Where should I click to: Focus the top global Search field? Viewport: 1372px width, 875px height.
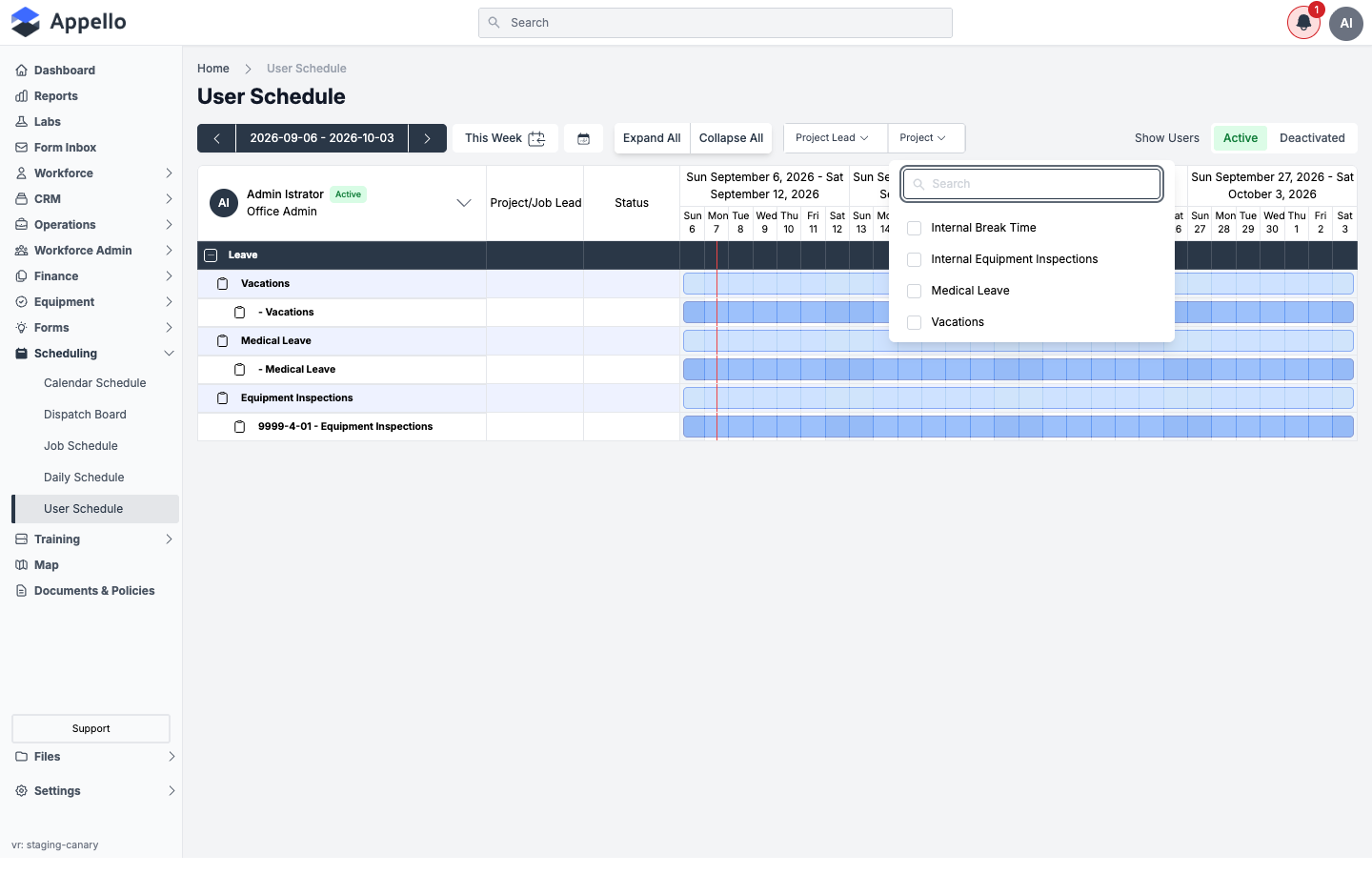pyautogui.click(x=716, y=23)
